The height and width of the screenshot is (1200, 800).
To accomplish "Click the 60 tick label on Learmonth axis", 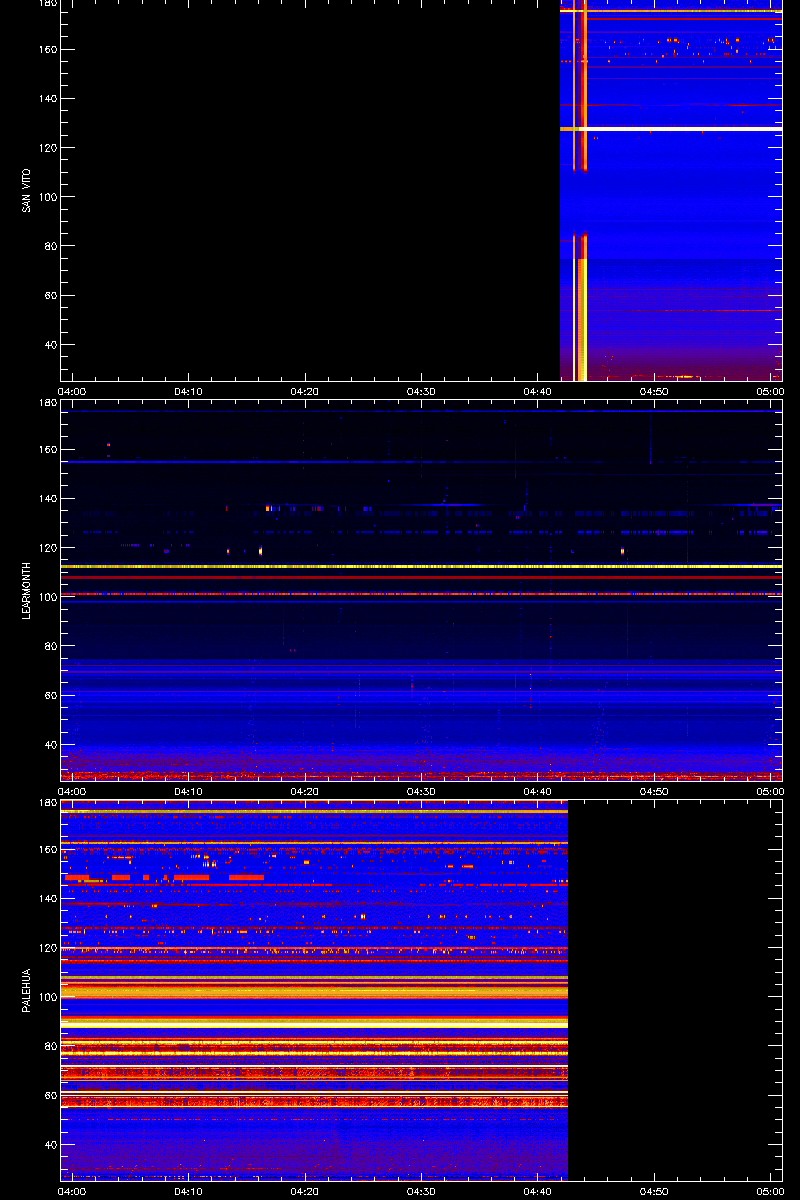I will pos(50,696).
